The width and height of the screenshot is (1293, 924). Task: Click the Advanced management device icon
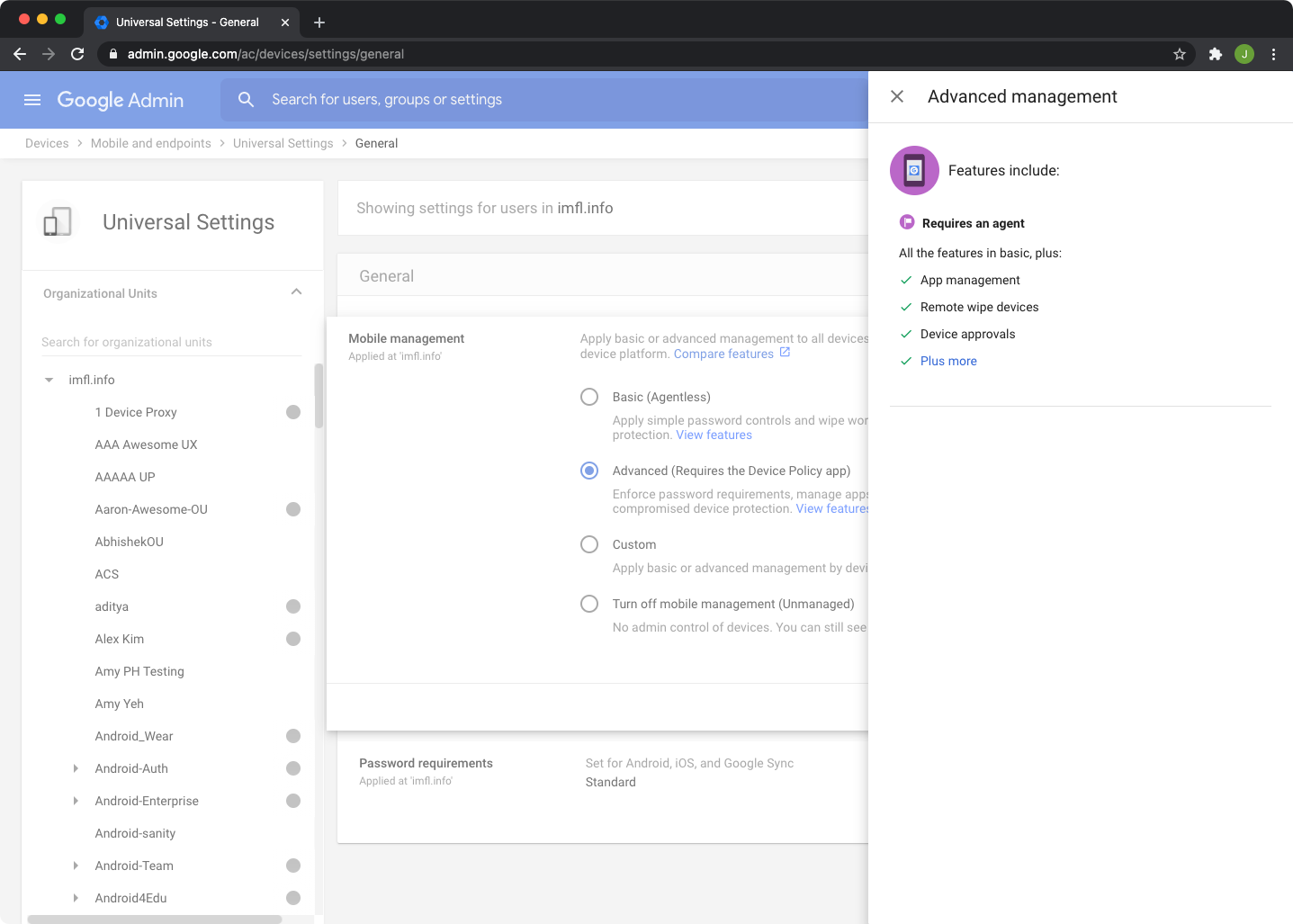tap(914, 170)
